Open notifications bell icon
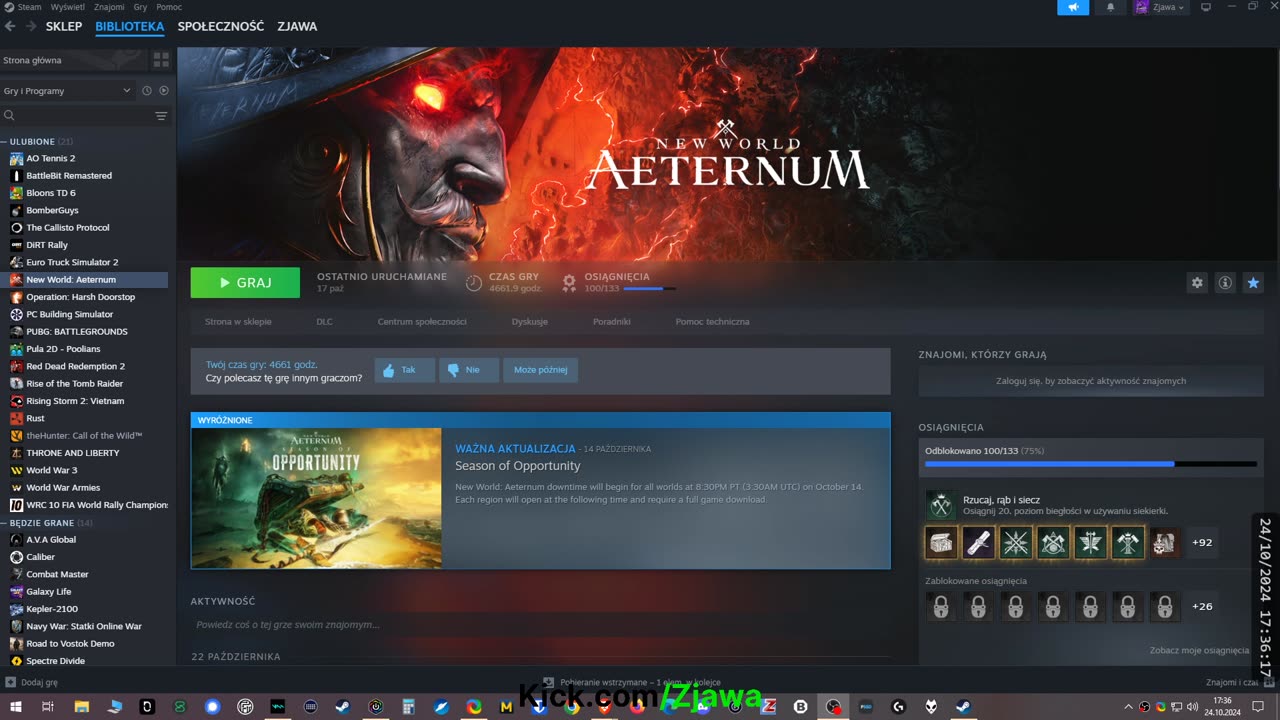The height and width of the screenshot is (720, 1280). (1110, 7)
